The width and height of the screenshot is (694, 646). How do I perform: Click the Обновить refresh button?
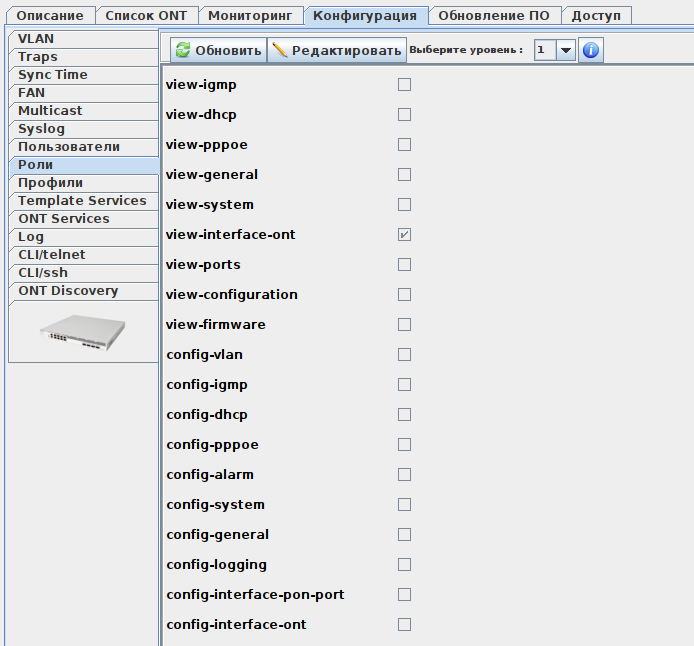(219, 50)
